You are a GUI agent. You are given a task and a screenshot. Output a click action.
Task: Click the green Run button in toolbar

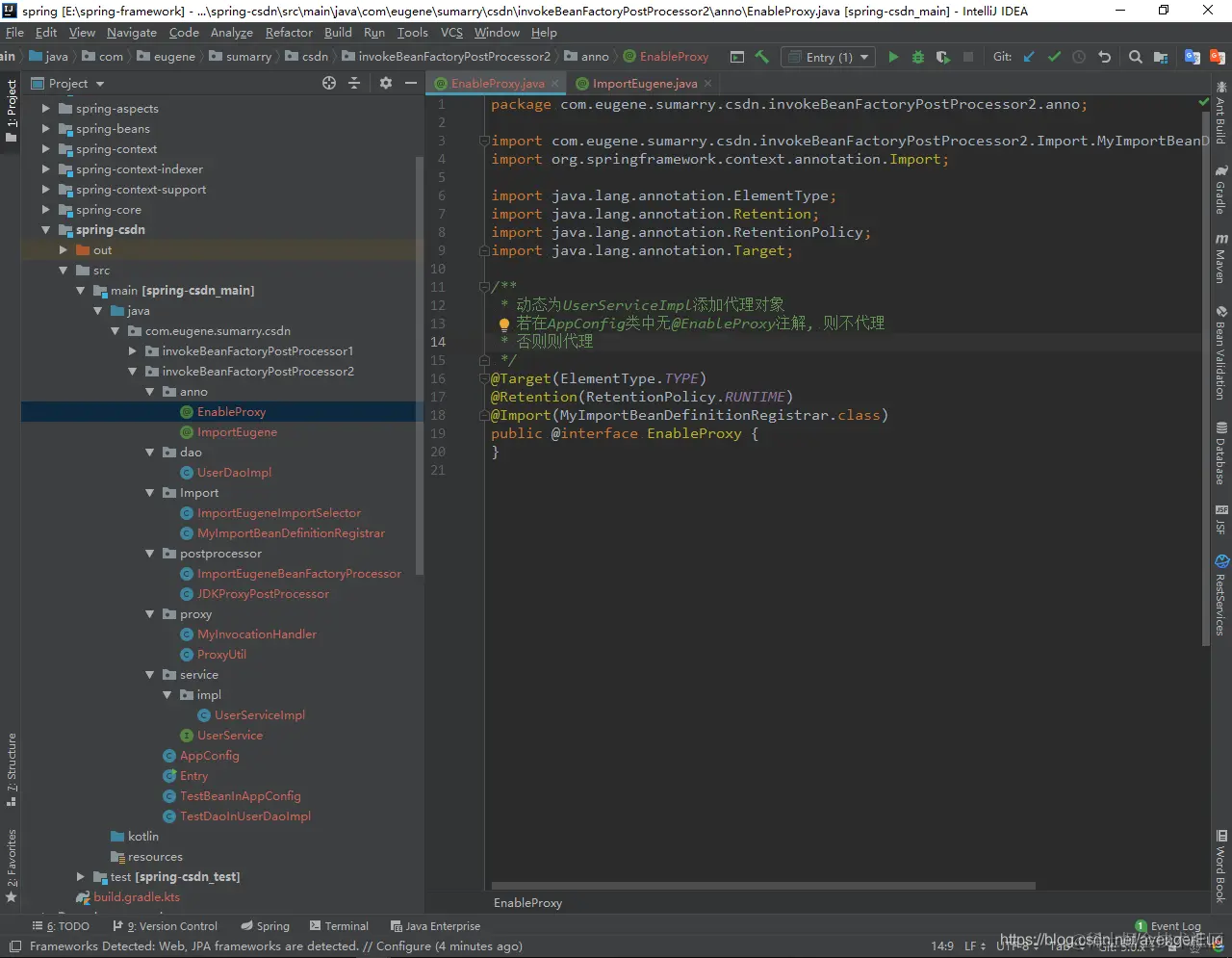tap(893, 57)
